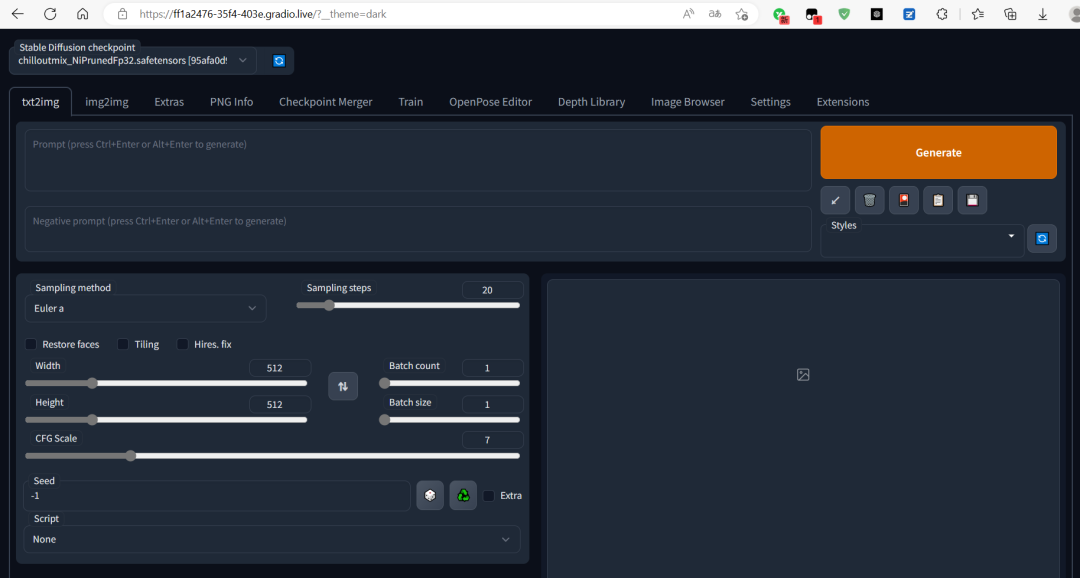The height and width of the screenshot is (578, 1080).
Task: Toggle the Tiling checkbox
Action: click(123, 344)
